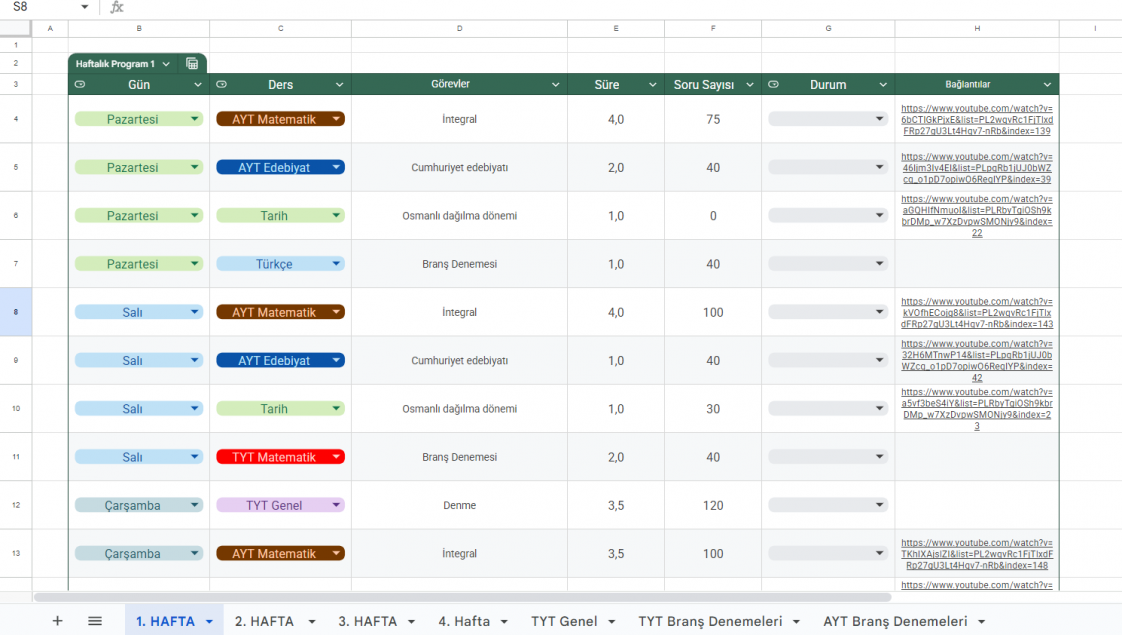Select the row 12 header number
The image size is (1122, 635).
click(16, 505)
